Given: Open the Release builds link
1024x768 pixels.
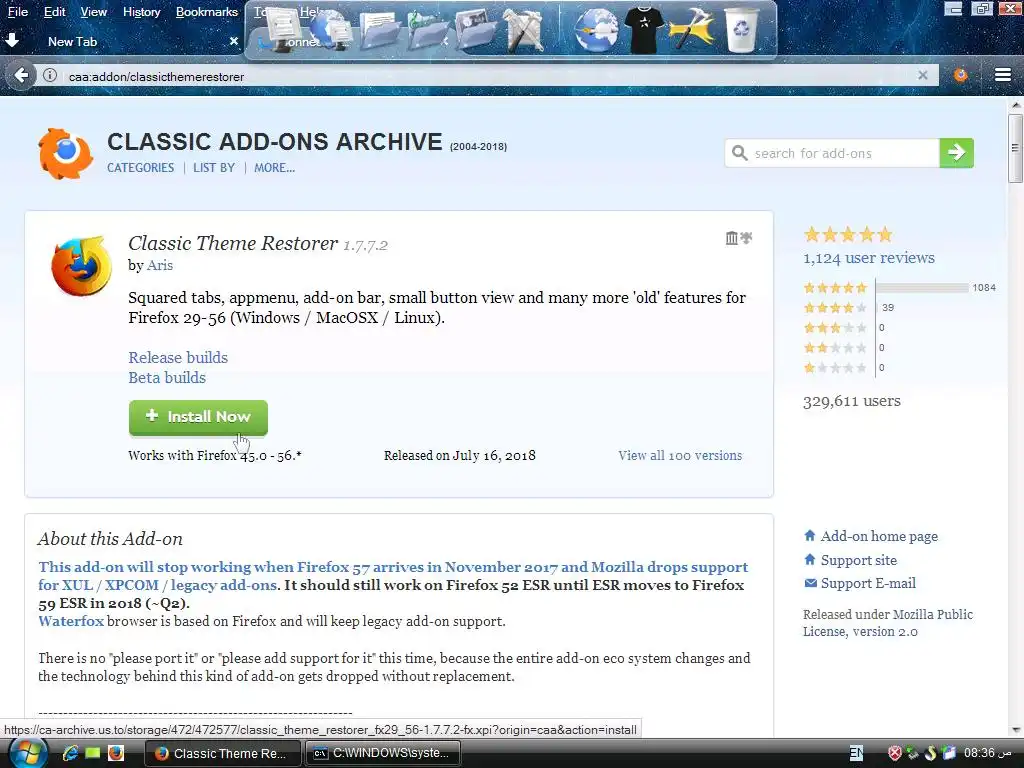Looking at the screenshot, I should 178,357.
